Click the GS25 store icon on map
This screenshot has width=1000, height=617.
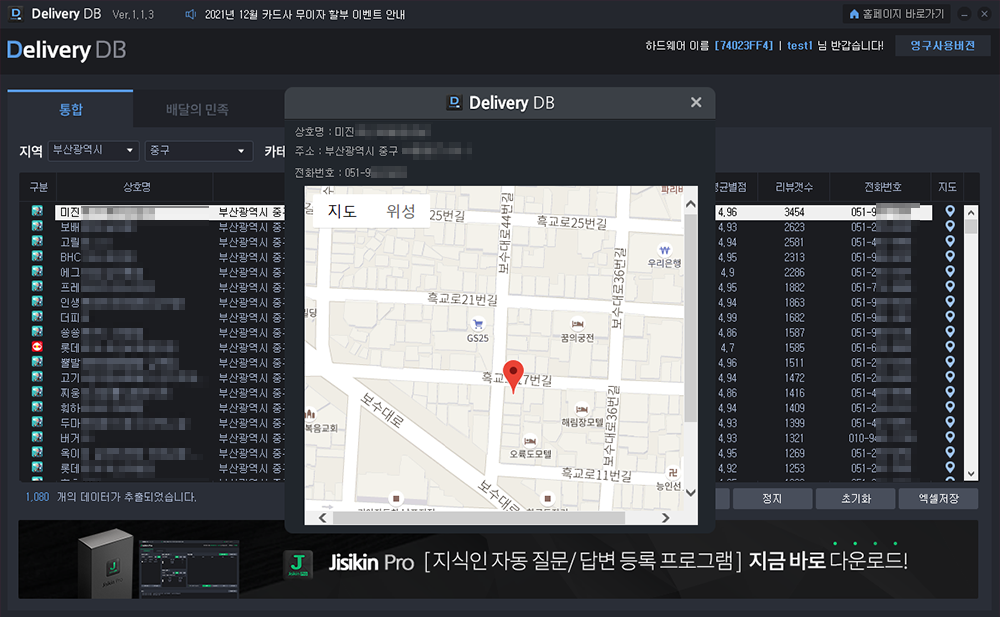click(x=477, y=324)
